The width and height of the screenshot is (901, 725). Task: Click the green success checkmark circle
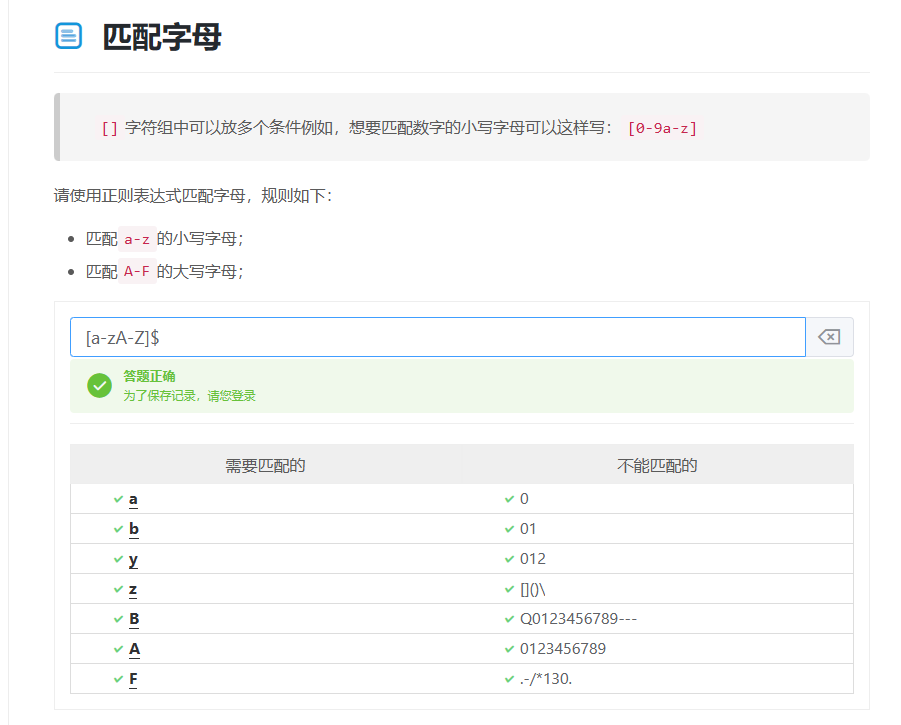pos(99,385)
